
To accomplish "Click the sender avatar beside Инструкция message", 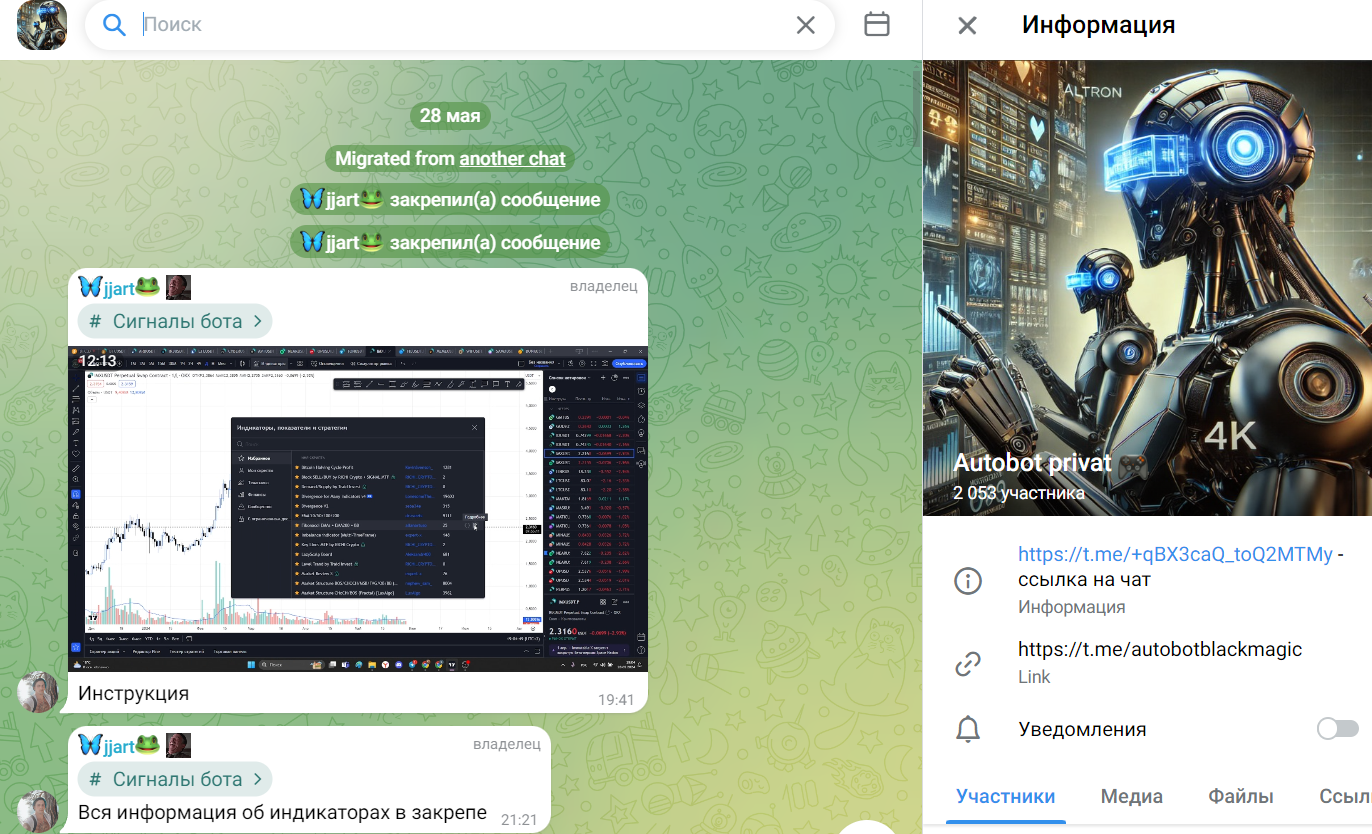I will click(x=39, y=692).
